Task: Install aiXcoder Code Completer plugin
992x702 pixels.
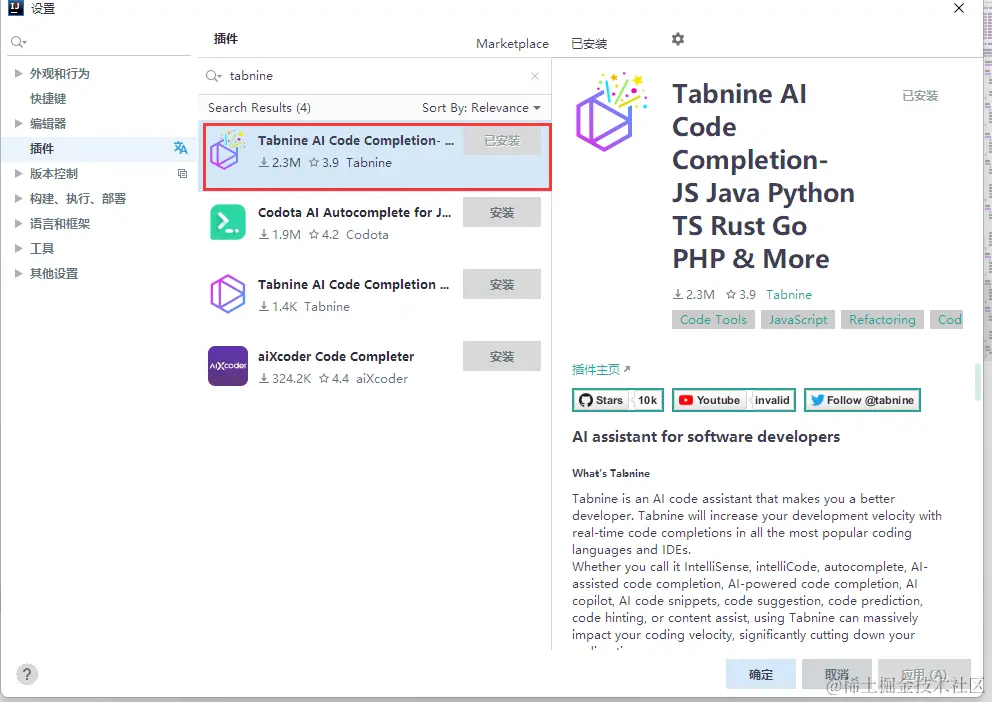Action: [x=502, y=357]
